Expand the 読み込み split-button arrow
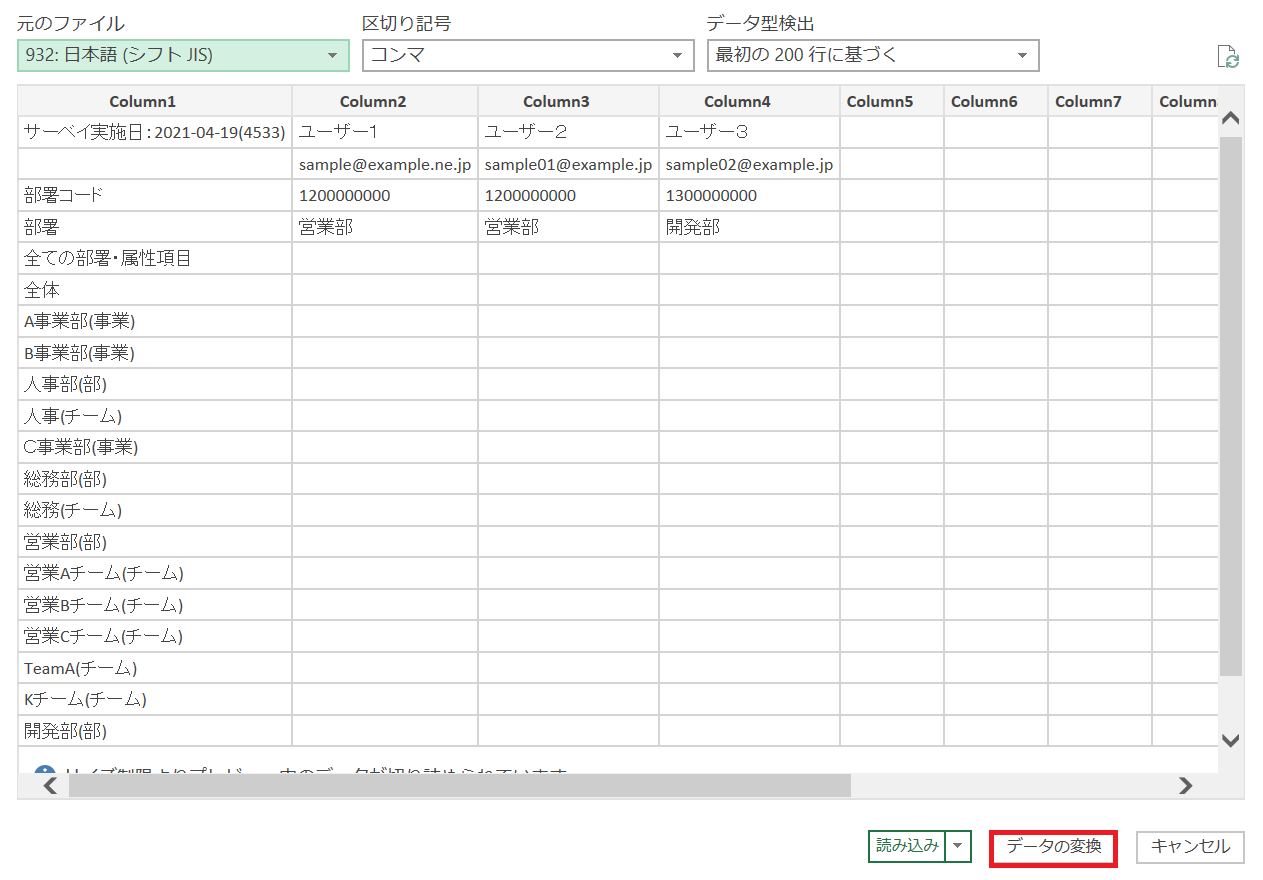Screen dimensions: 1263x880 pos(959,846)
